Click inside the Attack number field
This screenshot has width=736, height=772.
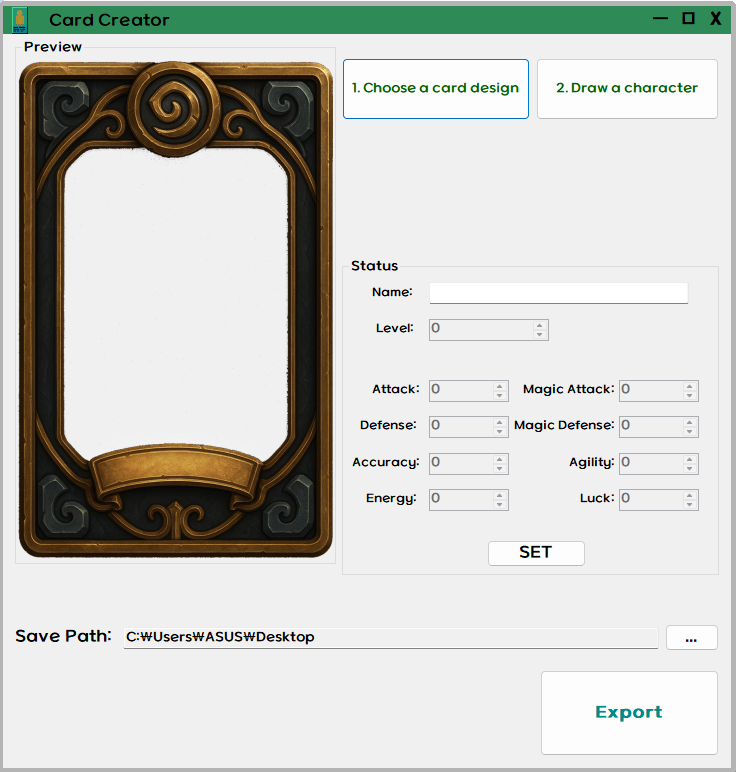[461, 390]
